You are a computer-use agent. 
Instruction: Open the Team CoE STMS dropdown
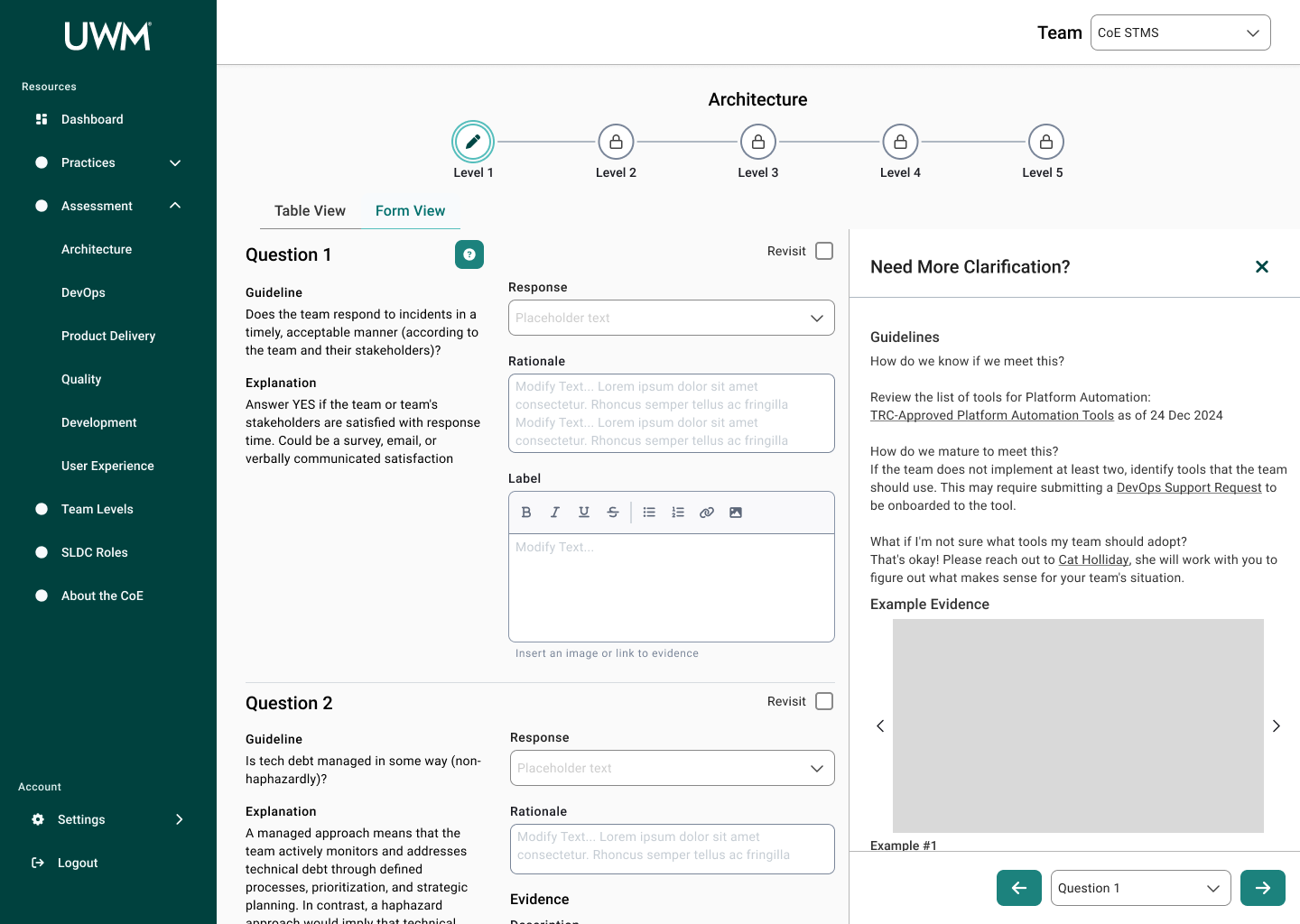[x=1181, y=32]
